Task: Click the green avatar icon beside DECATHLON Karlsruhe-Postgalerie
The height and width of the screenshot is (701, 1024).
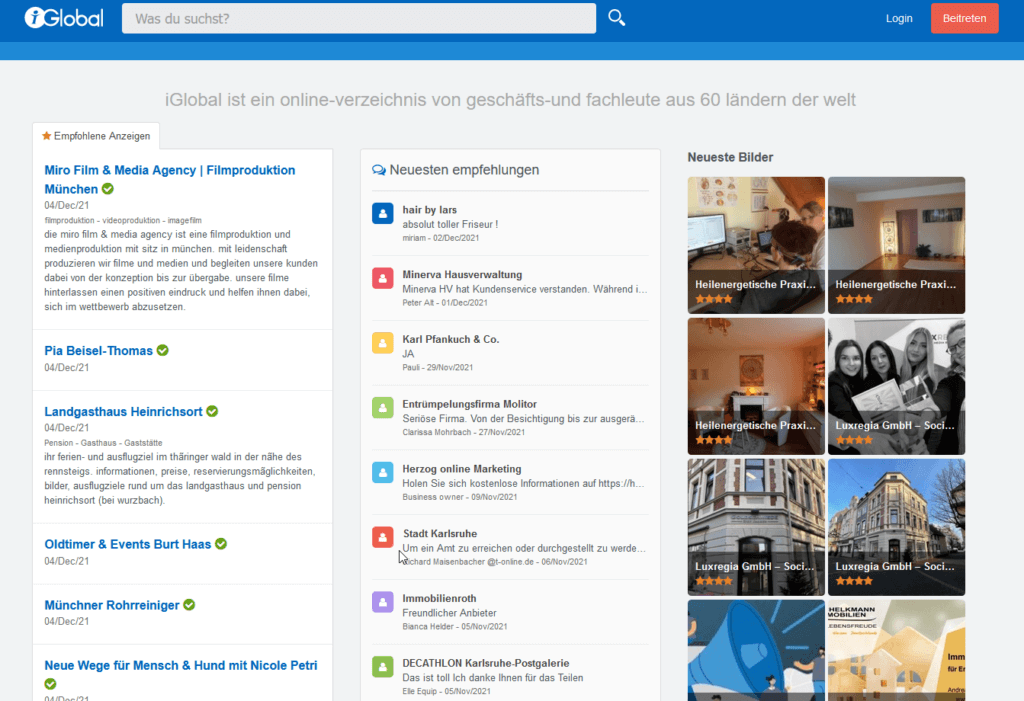Action: 382,667
